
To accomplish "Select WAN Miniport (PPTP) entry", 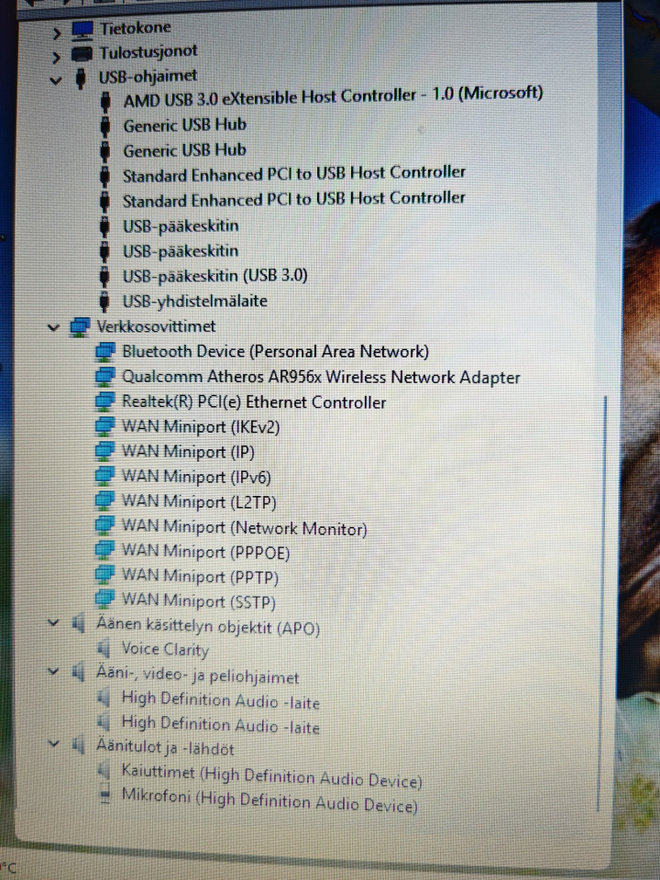I will pyautogui.click(x=200, y=577).
